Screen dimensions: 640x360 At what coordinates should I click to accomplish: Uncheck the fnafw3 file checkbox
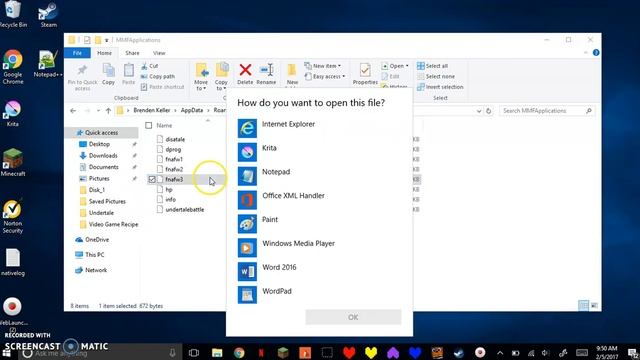click(152, 179)
